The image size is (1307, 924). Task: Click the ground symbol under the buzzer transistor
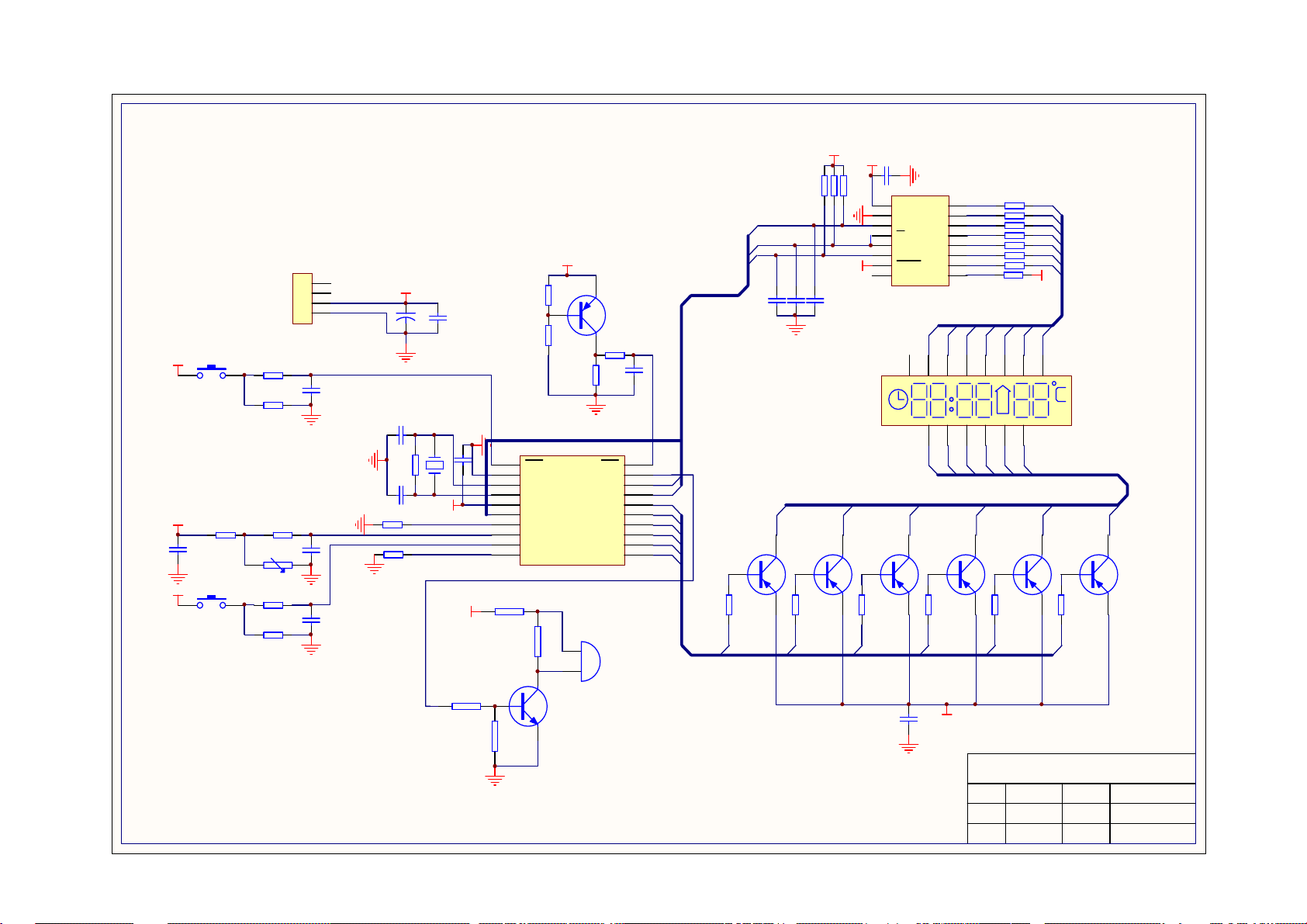coord(494,778)
